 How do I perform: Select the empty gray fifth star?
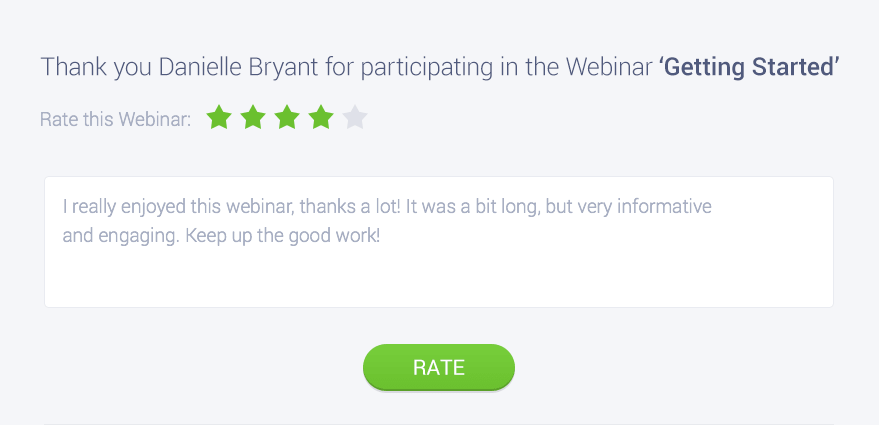(355, 118)
